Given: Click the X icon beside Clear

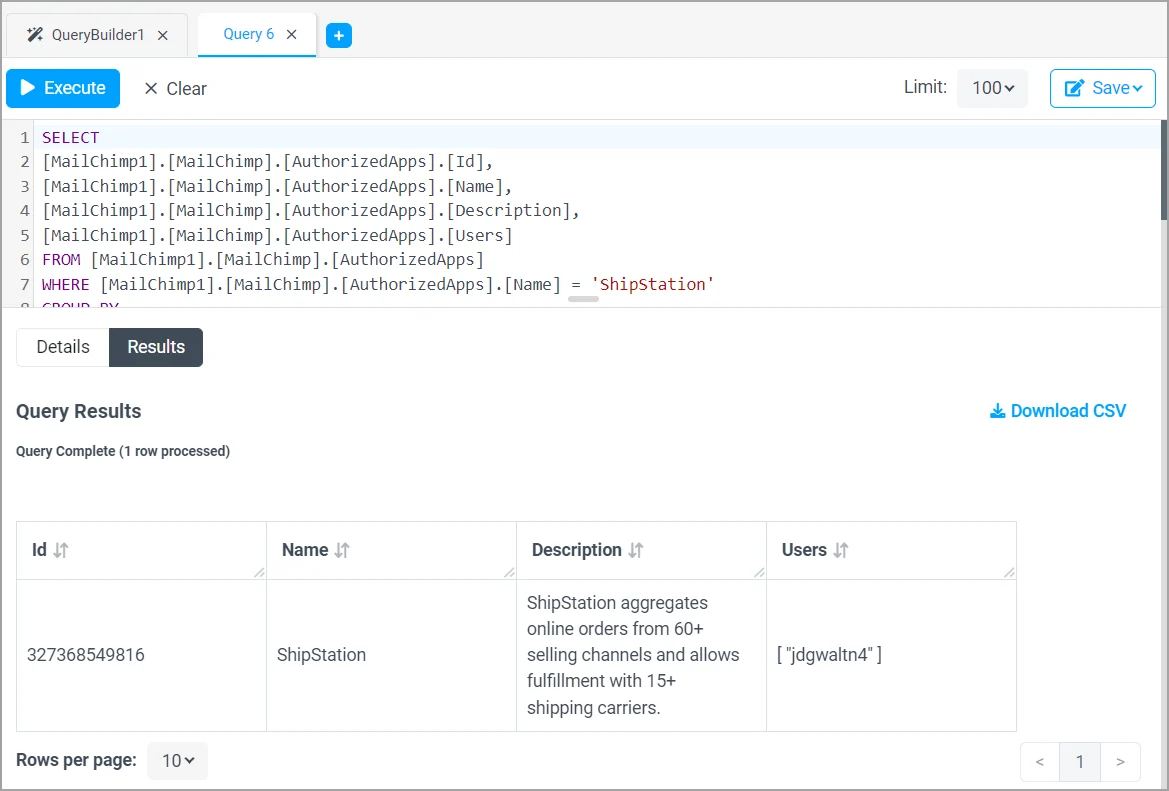Looking at the screenshot, I should [151, 89].
